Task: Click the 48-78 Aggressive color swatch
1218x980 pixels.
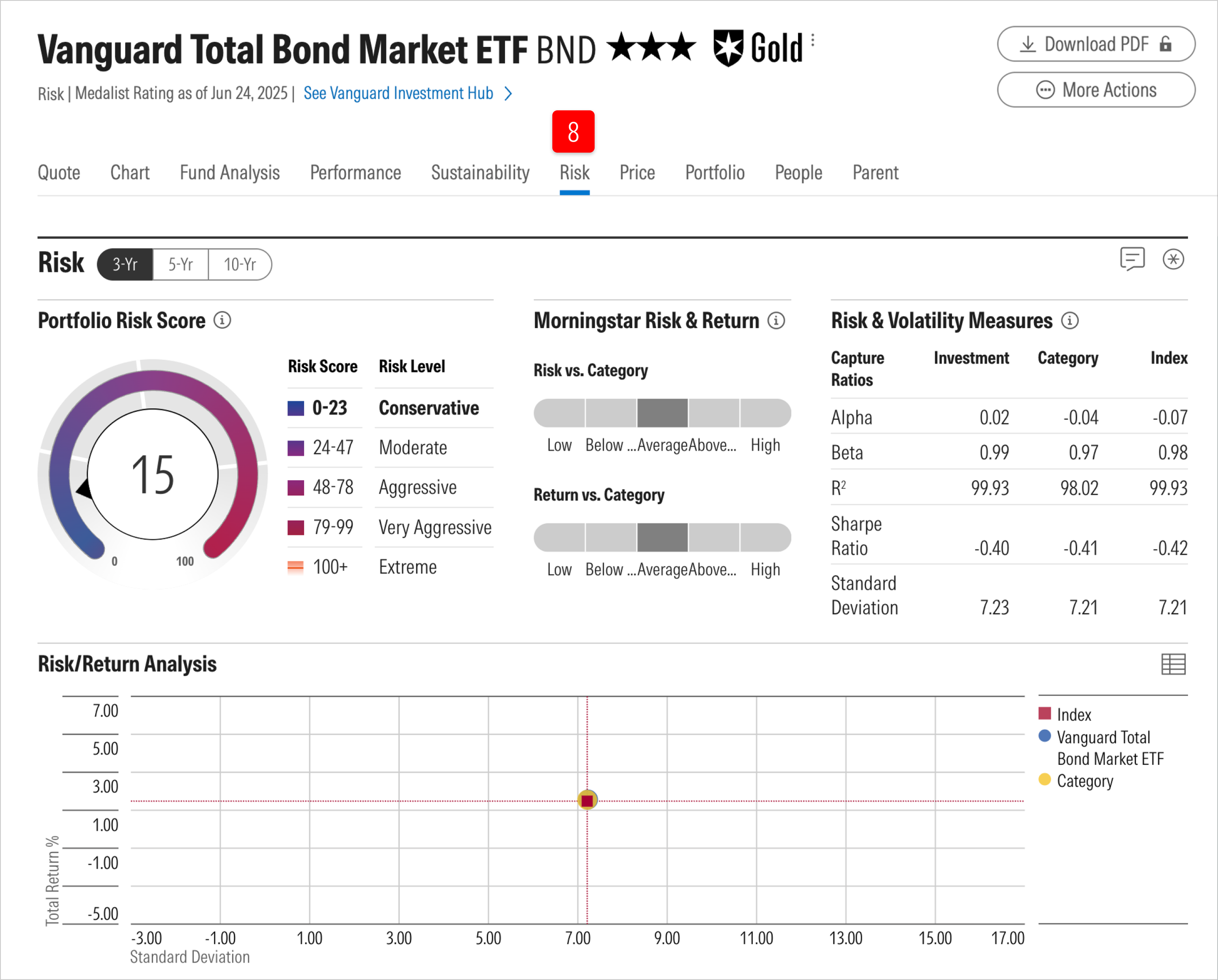Action: [296, 487]
